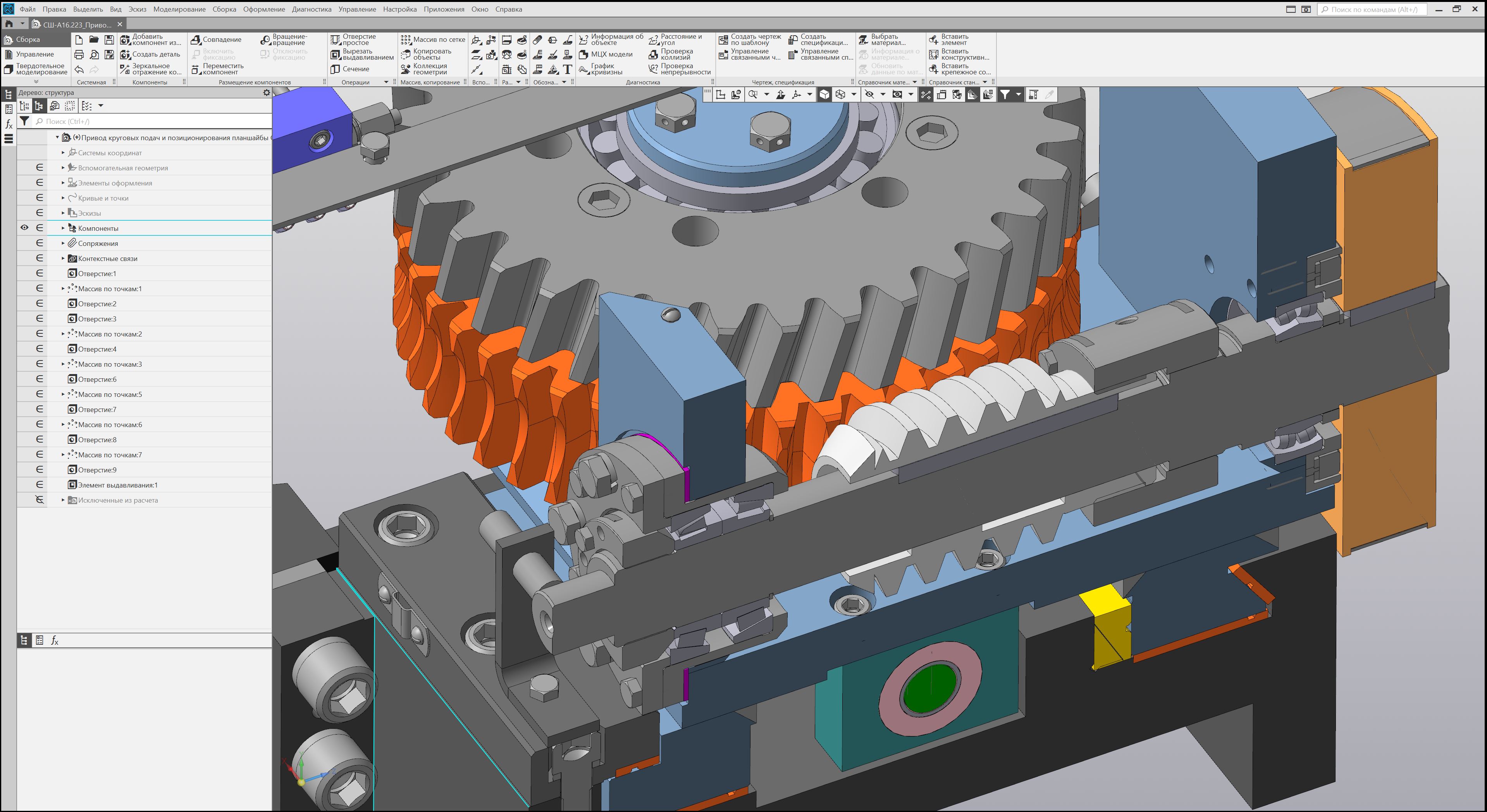Screen dimensions: 1487x812
Task: Open the Collision check tool
Action: [x=654, y=54]
